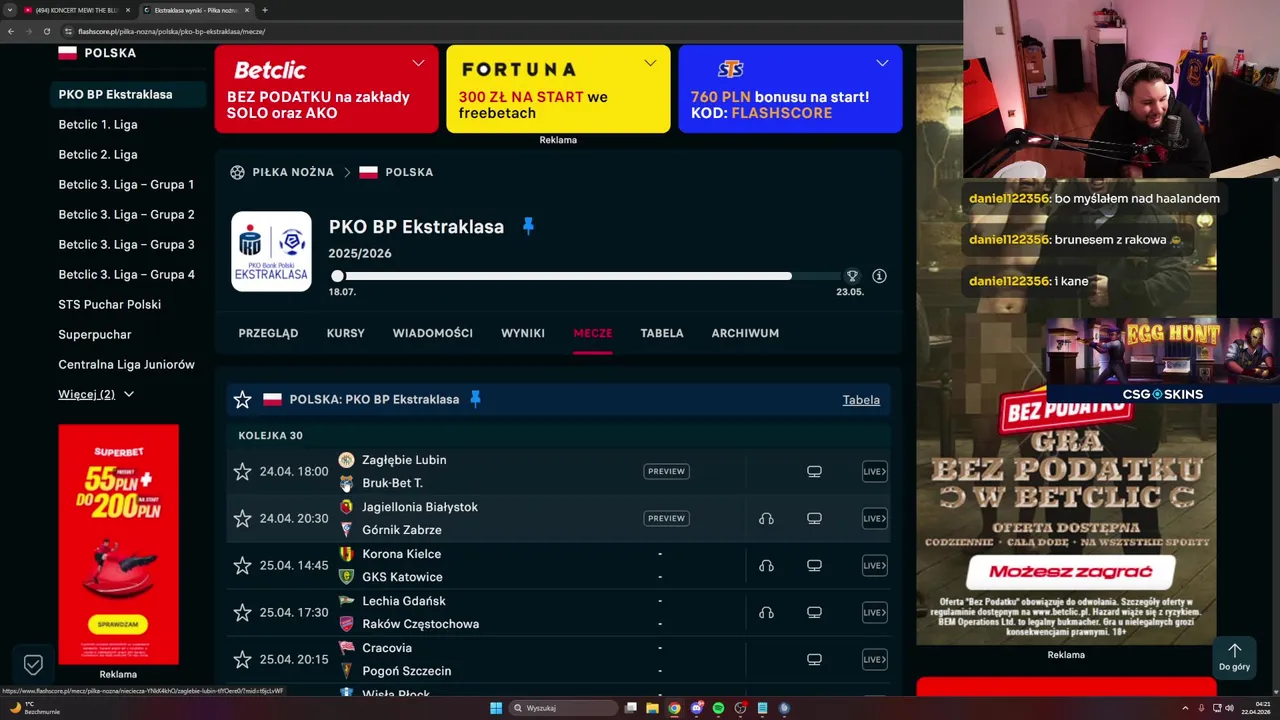The image size is (1280, 720).
Task: Open PREVIEW for Jagiellonia Białystok match
Action: click(666, 518)
